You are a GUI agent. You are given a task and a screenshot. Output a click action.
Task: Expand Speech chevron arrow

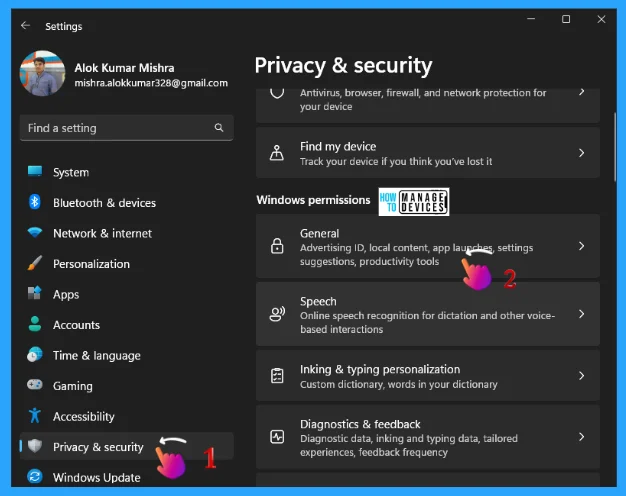[582, 314]
